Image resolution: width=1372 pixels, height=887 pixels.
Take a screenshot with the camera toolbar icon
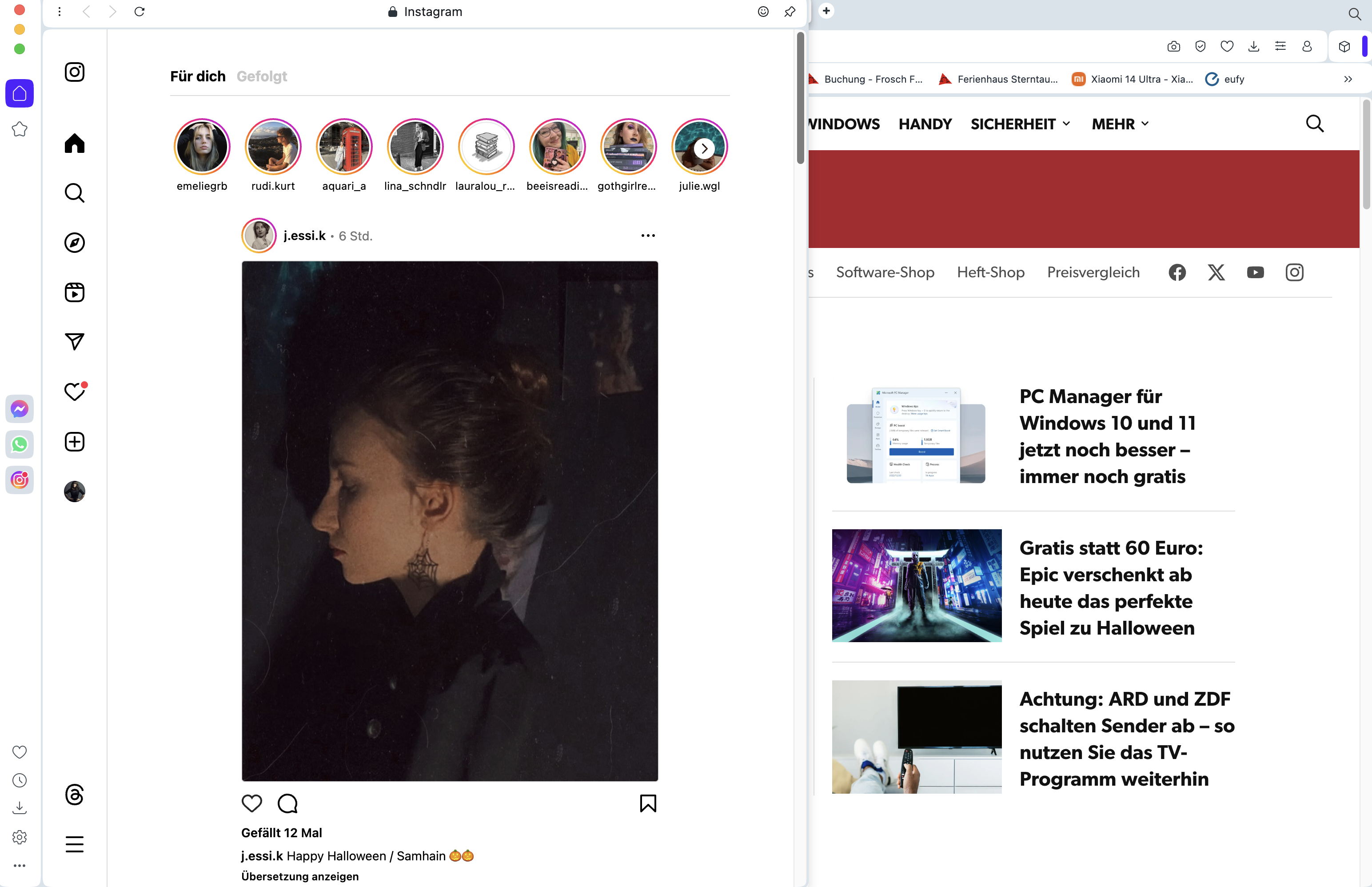click(x=1173, y=46)
